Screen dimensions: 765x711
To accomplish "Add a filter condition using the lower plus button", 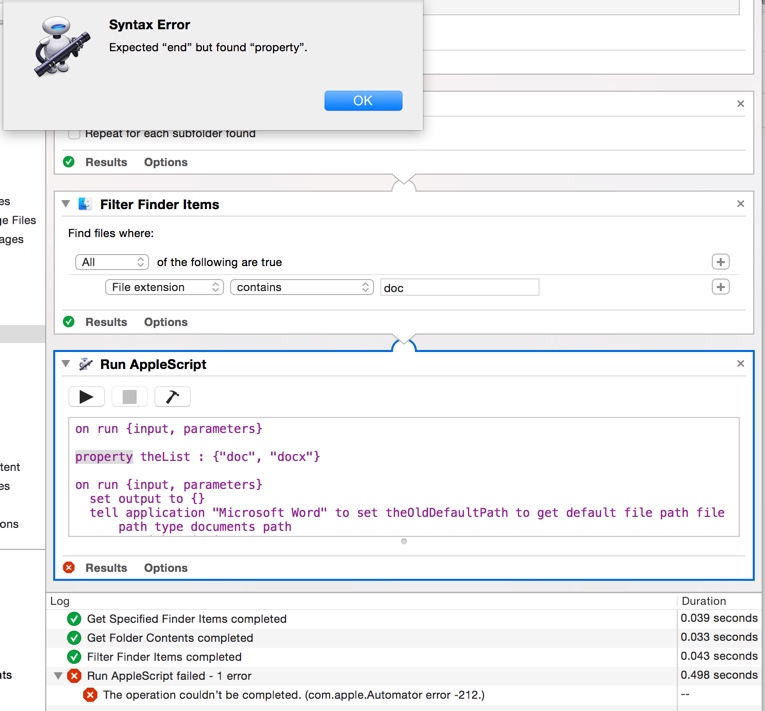I will click(720, 287).
